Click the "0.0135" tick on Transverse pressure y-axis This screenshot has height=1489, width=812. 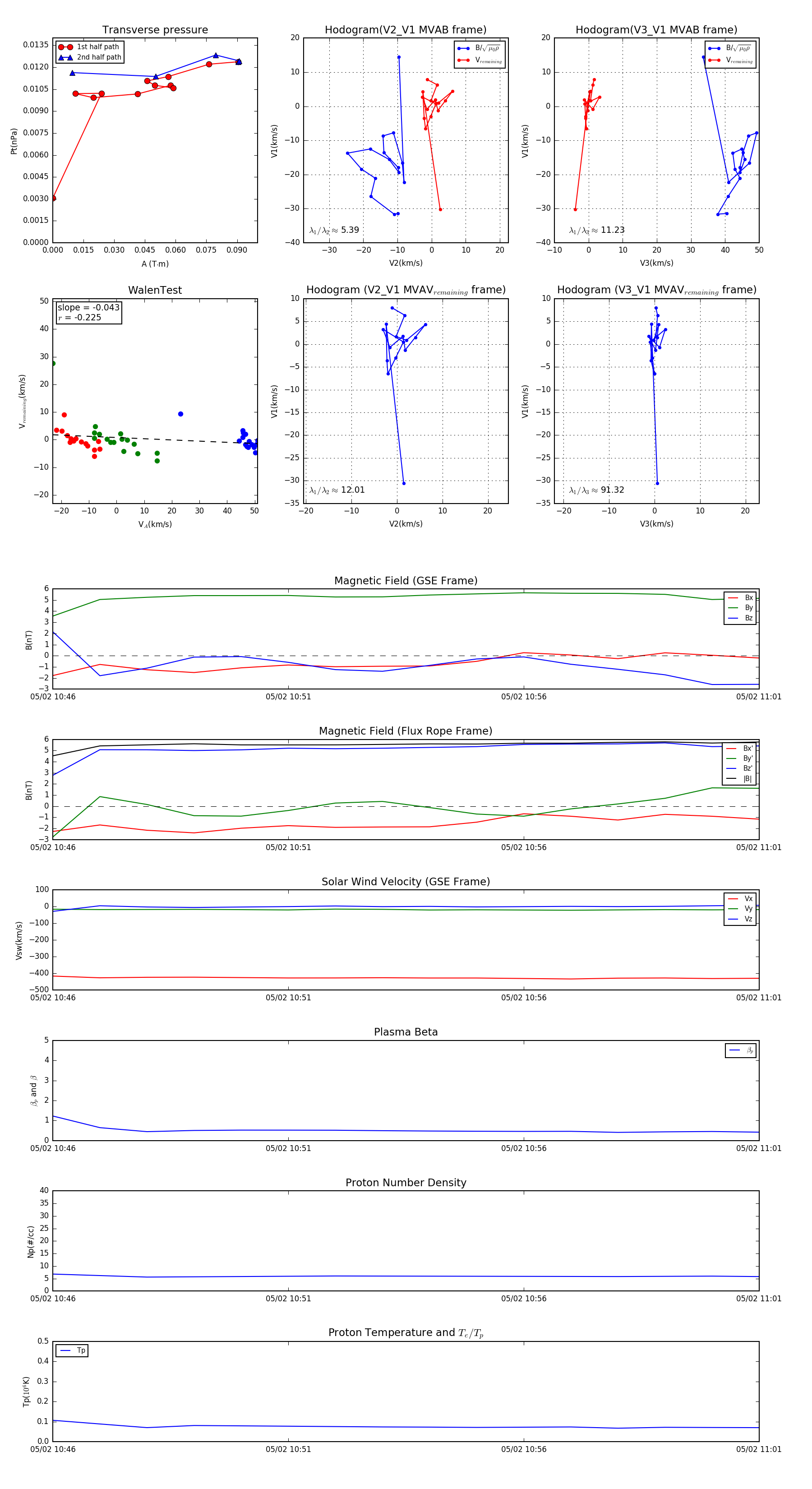coord(36,45)
